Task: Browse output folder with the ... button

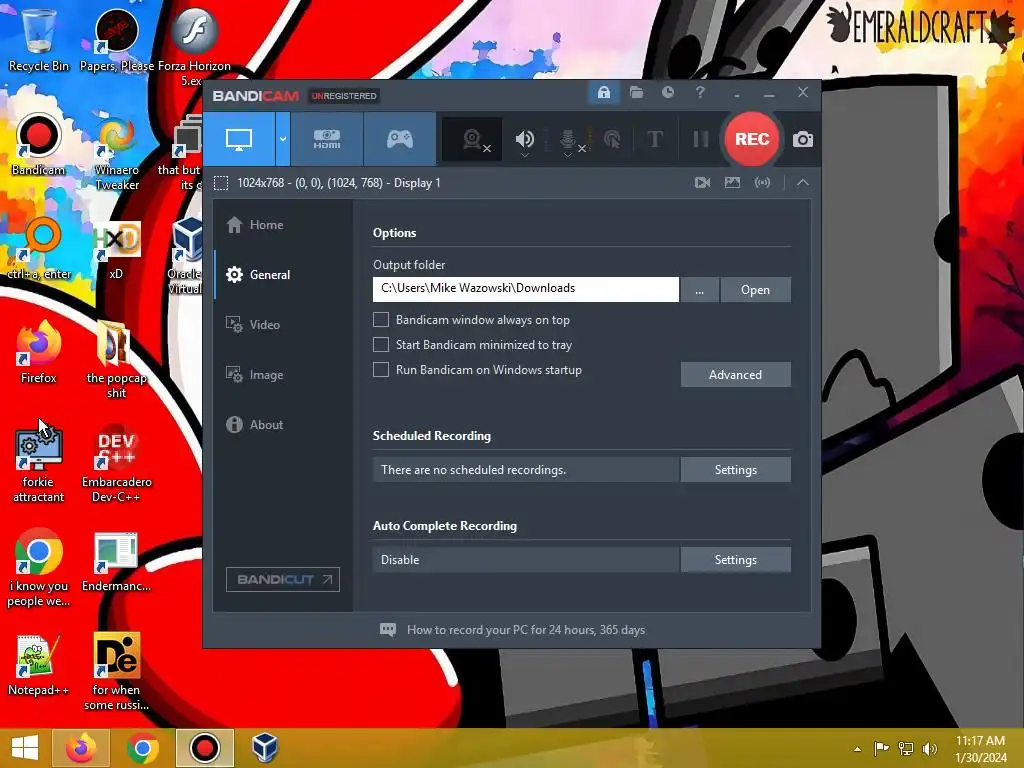Action: 699,289
